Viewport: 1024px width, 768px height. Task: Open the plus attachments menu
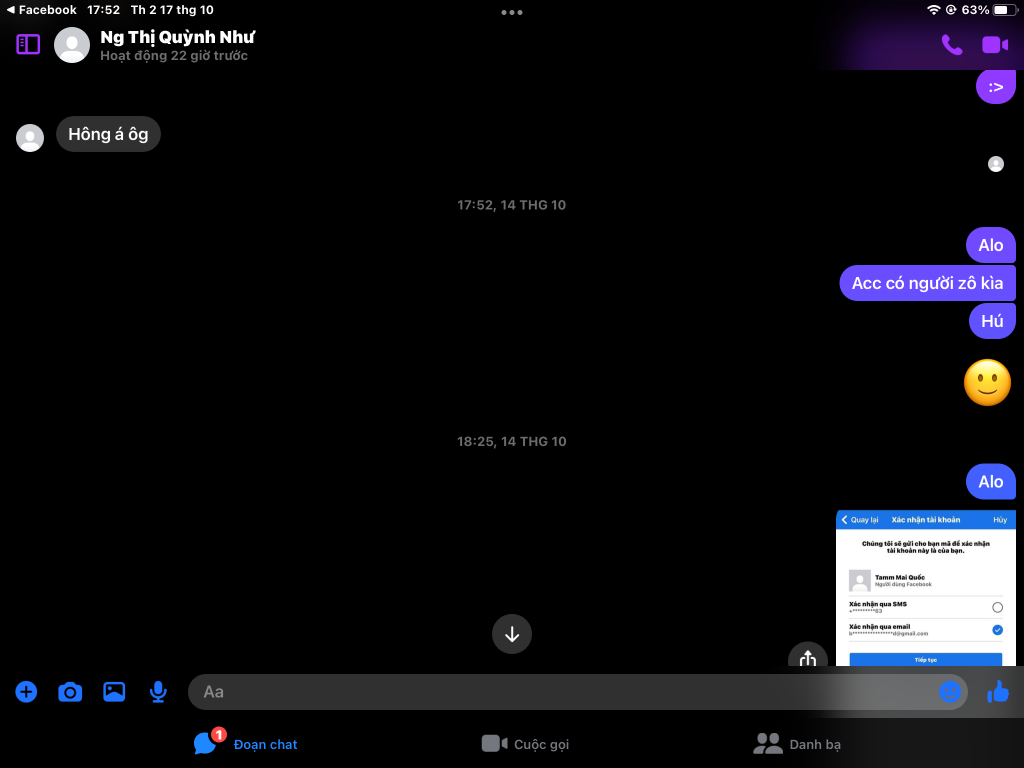coord(26,691)
